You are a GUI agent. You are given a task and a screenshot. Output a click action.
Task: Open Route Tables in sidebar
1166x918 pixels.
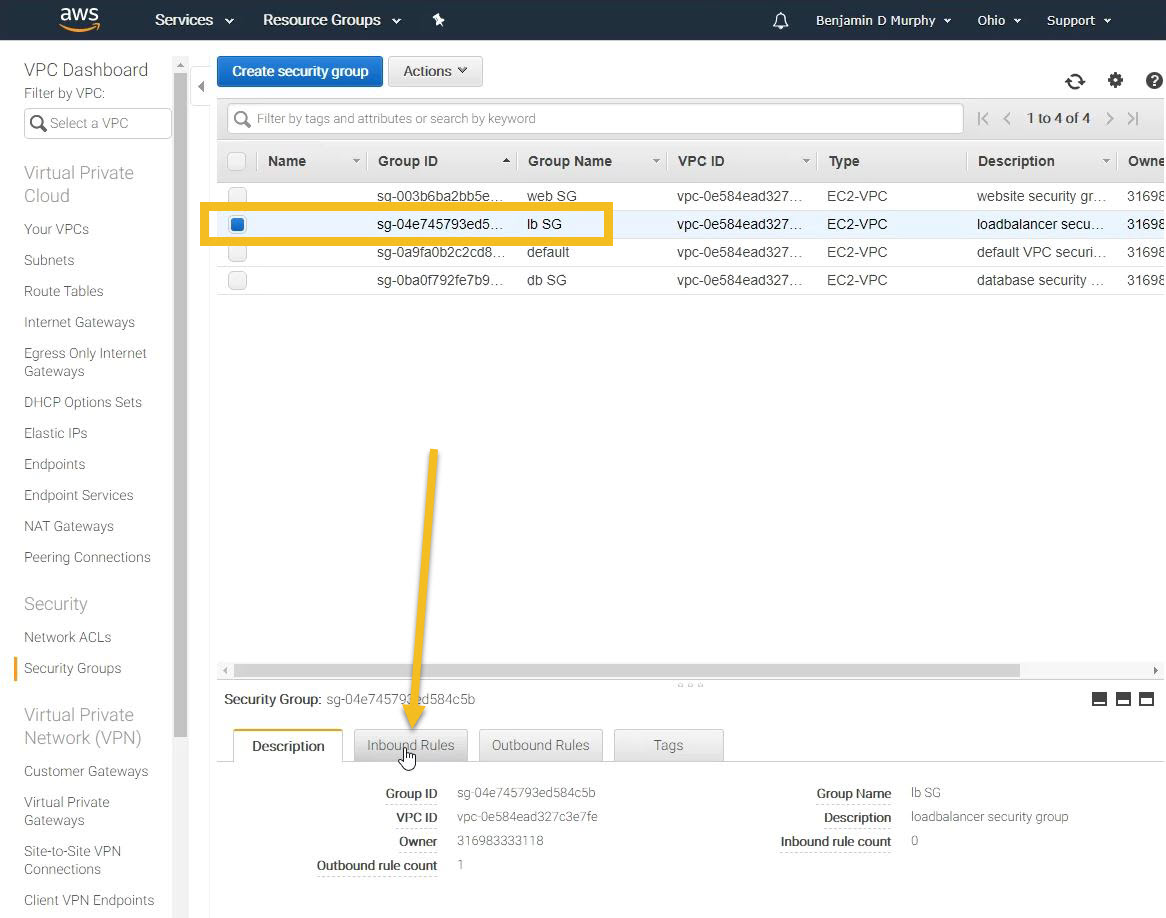pos(63,292)
